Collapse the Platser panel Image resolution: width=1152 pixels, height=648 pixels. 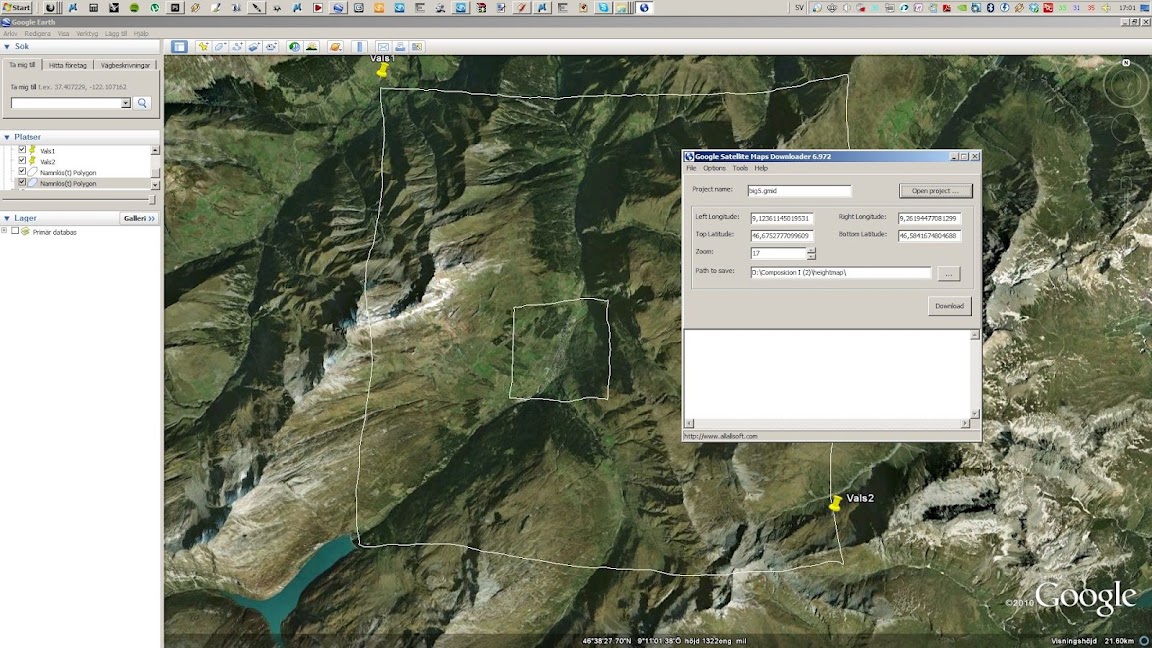pyautogui.click(x=7, y=137)
